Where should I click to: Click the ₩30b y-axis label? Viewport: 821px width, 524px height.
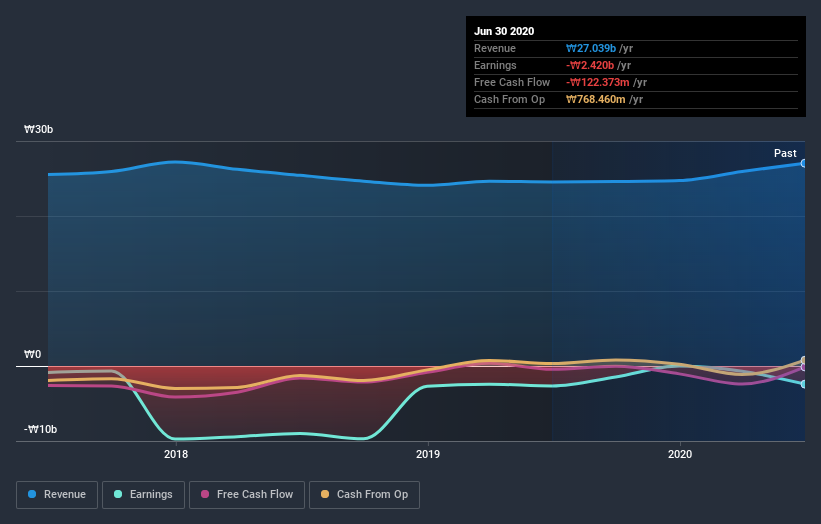(x=39, y=129)
